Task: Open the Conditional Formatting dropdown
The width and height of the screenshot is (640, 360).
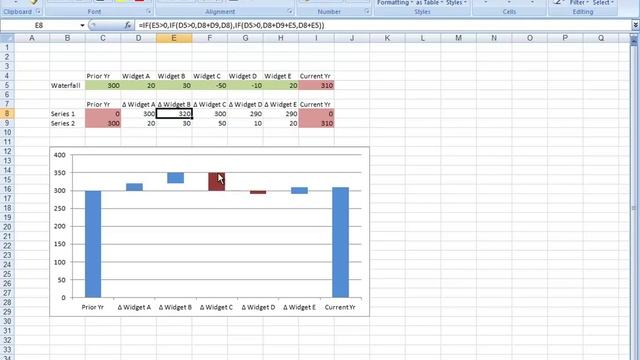Action: [395, 3]
